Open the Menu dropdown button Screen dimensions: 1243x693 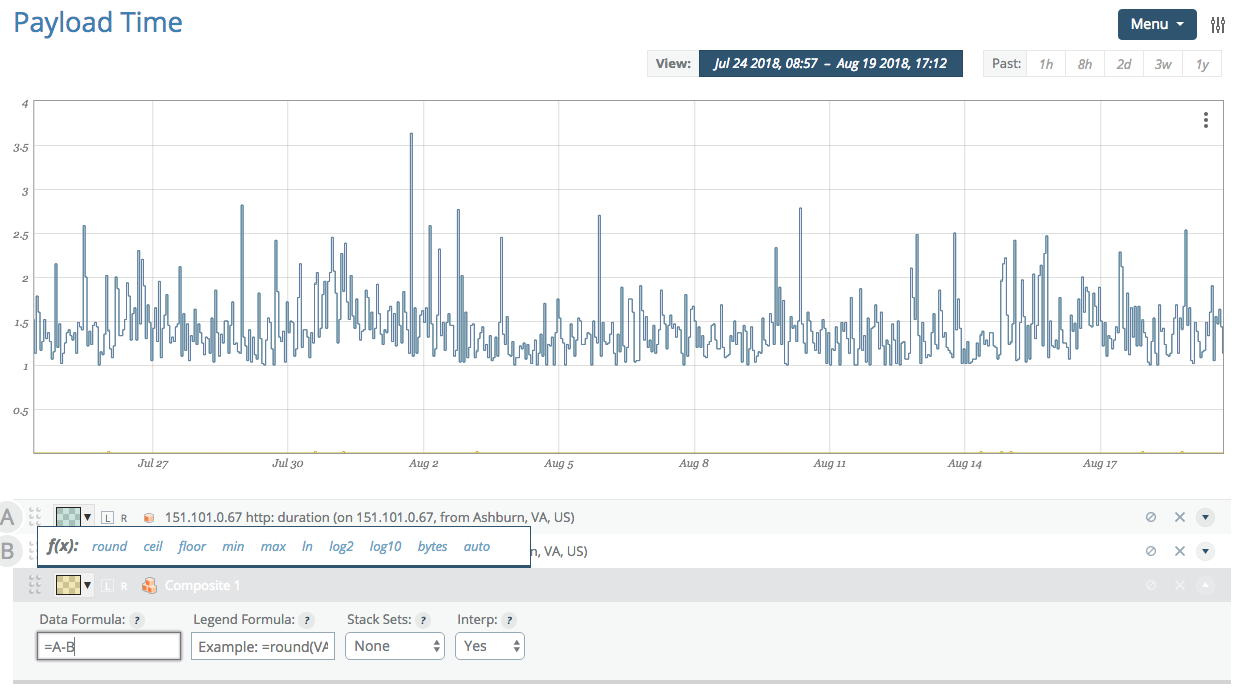1156,24
